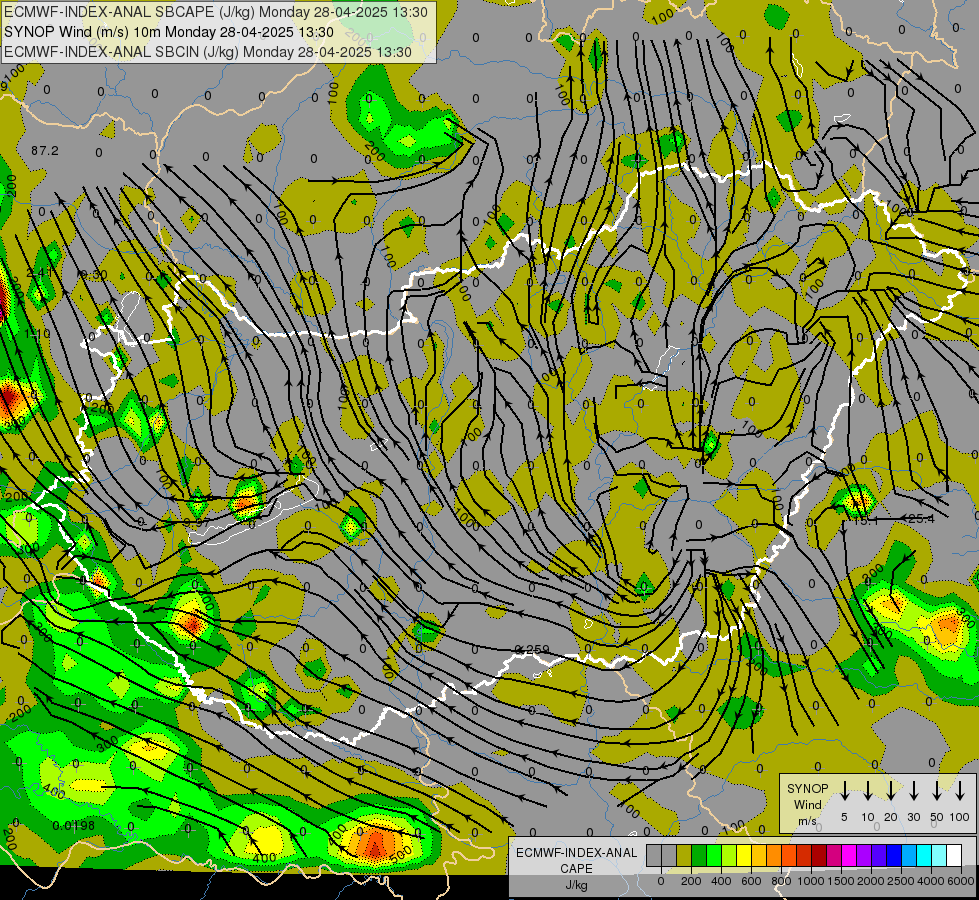Pick the pure yellow CAPE legend swatch
This screenshot has width=979, height=900.
pyautogui.click(x=744, y=855)
